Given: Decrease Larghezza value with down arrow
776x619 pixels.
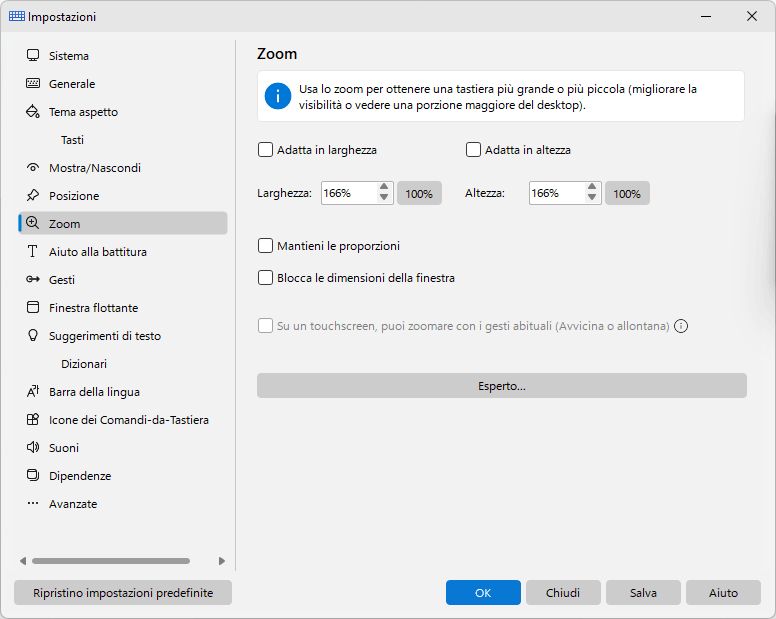Looking at the screenshot, I should (384, 198).
